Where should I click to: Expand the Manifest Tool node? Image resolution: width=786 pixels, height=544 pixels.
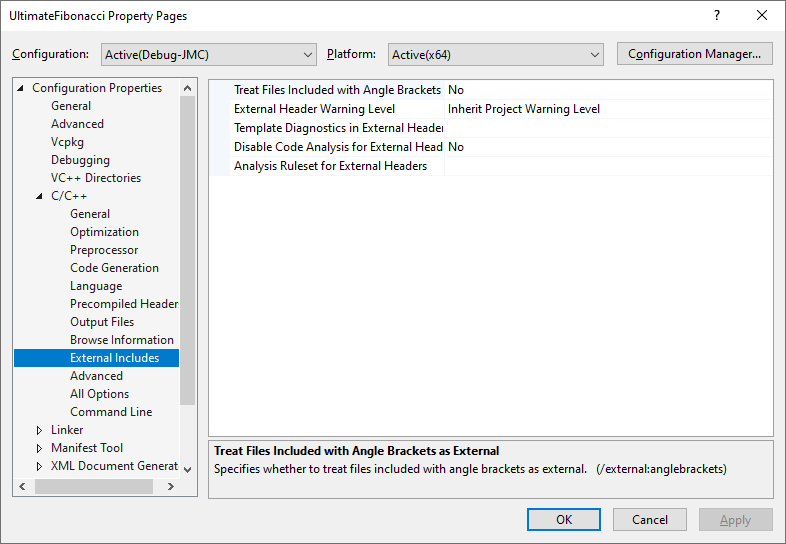[40, 448]
